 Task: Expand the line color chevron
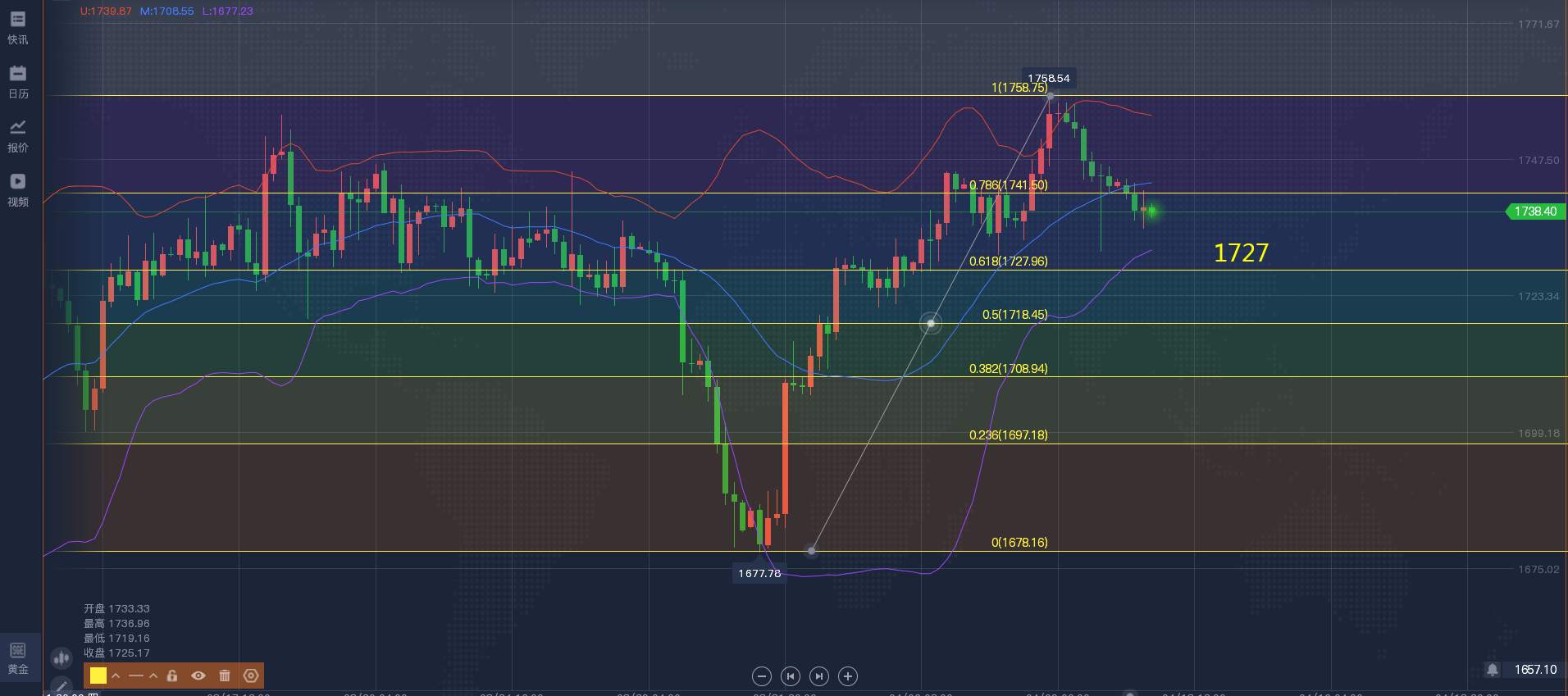click(116, 676)
